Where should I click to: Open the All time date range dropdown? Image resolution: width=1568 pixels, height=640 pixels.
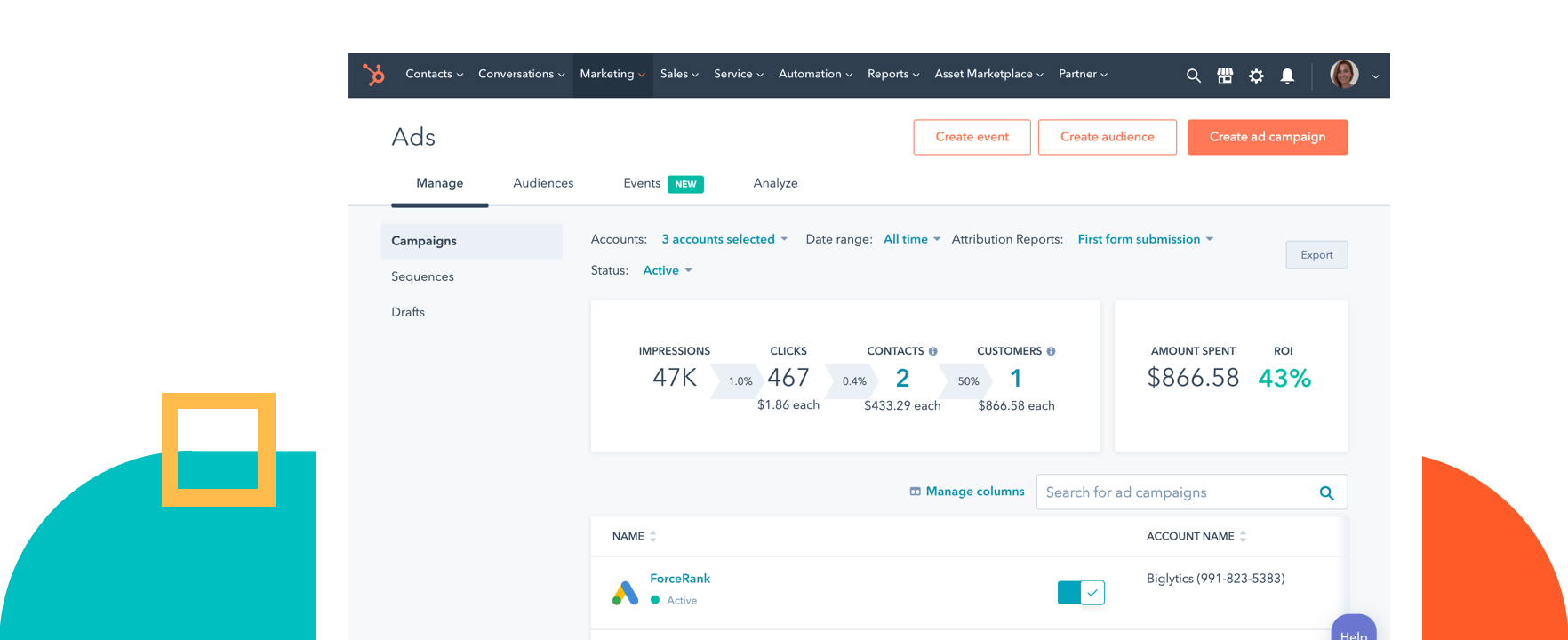tap(912, 239)
